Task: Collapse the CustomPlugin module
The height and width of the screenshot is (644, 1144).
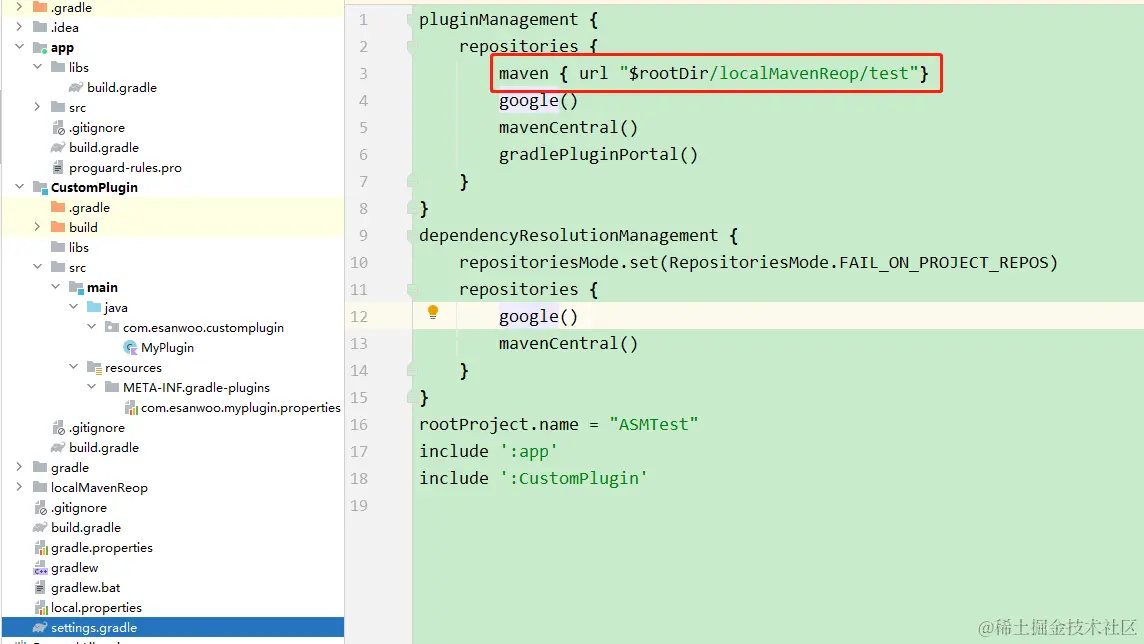Action: tap(19, 187)
